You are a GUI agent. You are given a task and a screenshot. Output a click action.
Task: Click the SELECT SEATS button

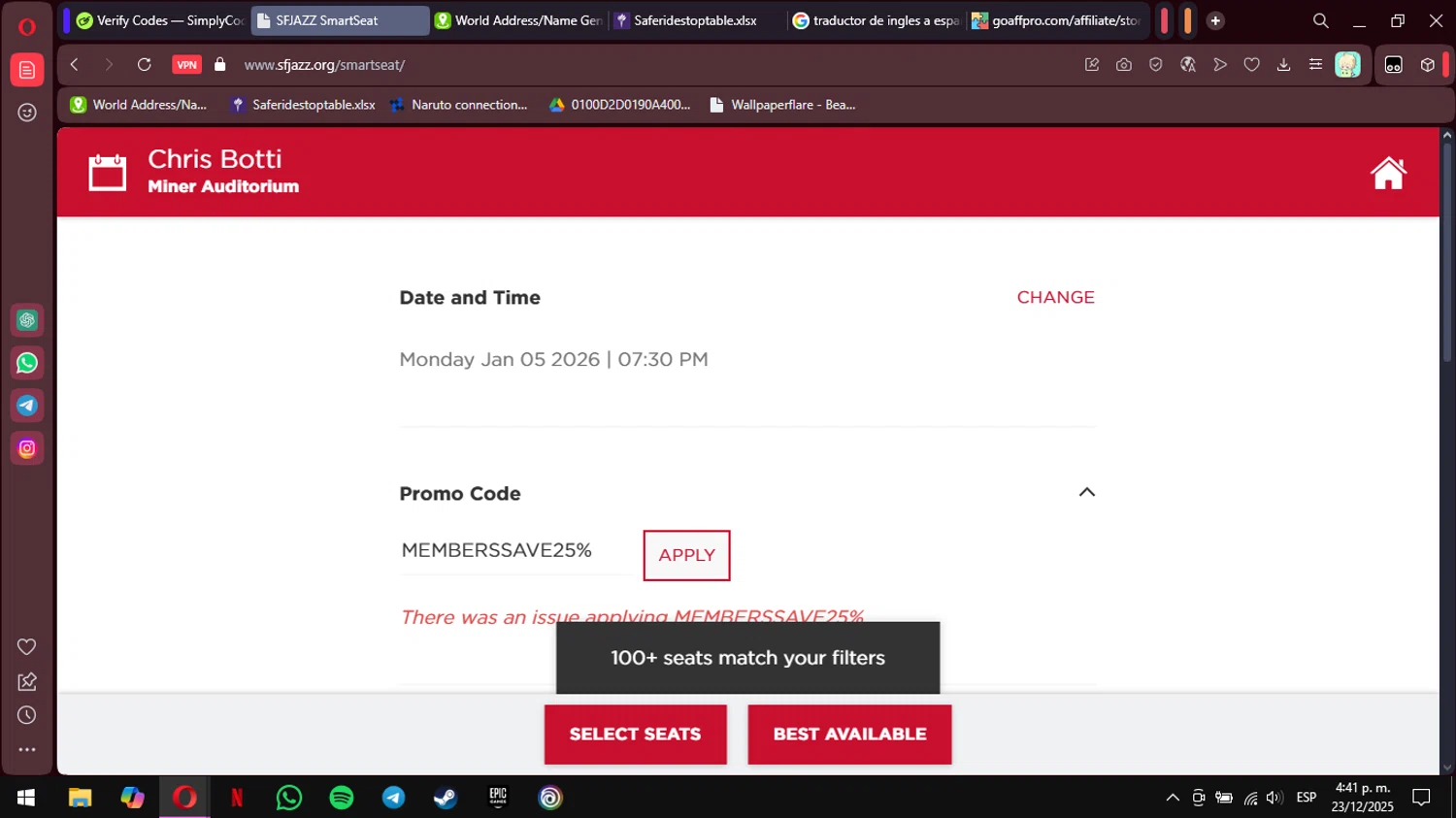point(635,735)
